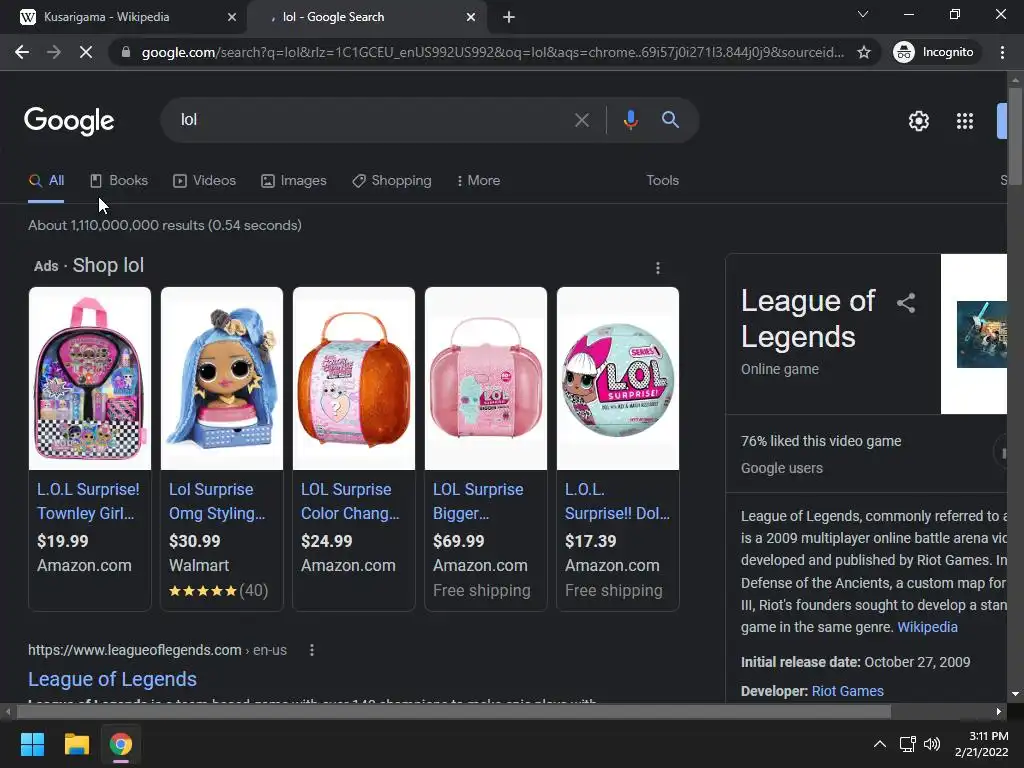The width and height of the screenshot is (1024, 768).
Task: Click the blue-haired styling head image
Action: (x=222, y=378)
